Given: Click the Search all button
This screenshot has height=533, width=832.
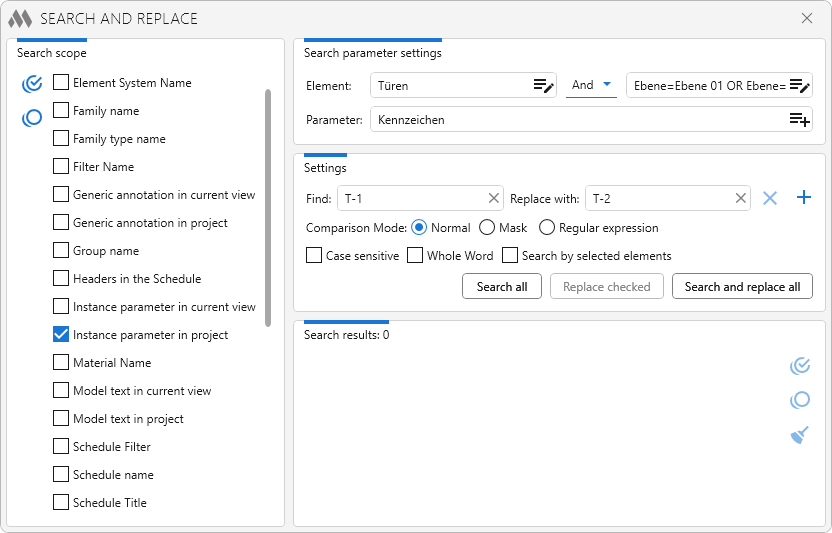Looking at the screenshot, I should (501, 287).
